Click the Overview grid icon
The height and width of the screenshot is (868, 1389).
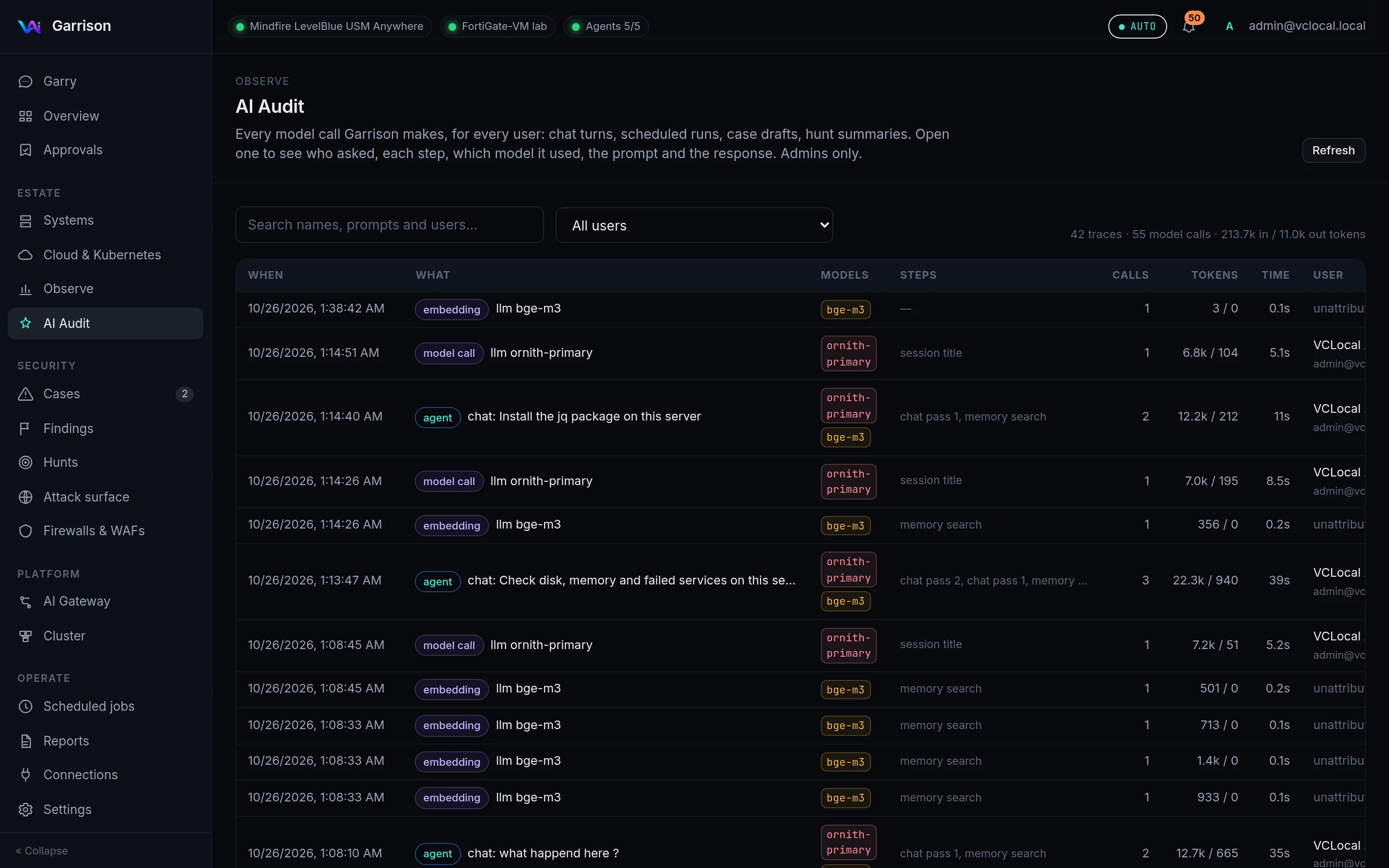click(x=25, y=116)
